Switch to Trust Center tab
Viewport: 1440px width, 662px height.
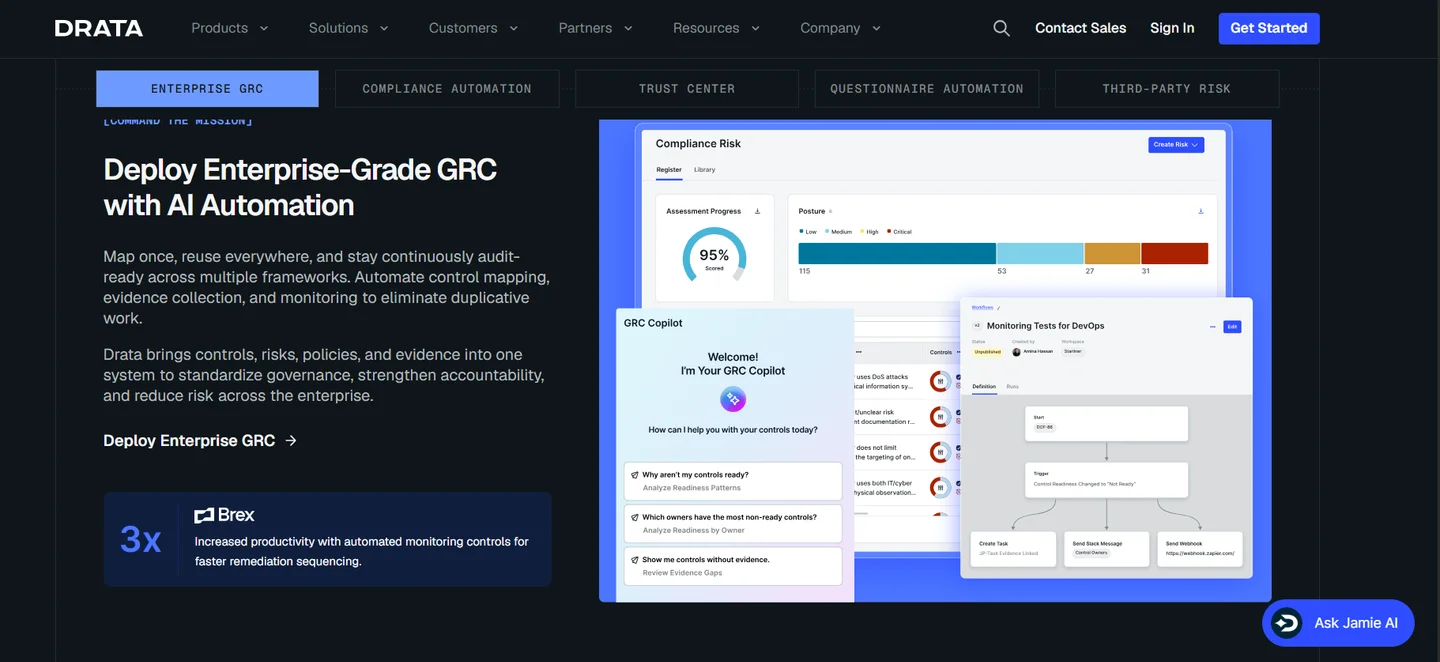pyautogui.click(x=687, y=89)
